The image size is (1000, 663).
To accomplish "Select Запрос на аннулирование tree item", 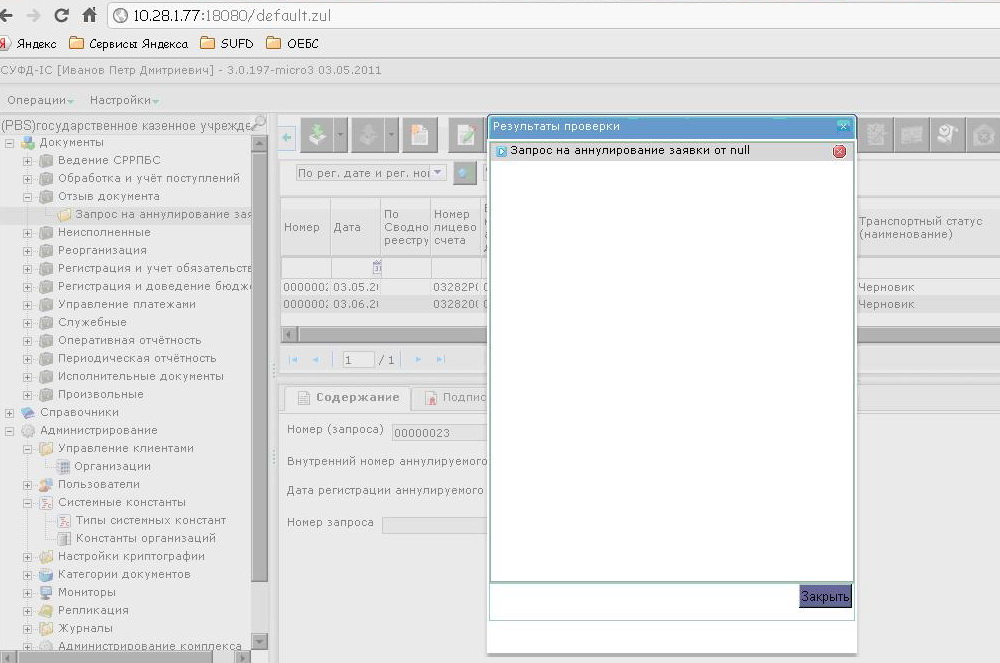I will [x=163, y=214].
